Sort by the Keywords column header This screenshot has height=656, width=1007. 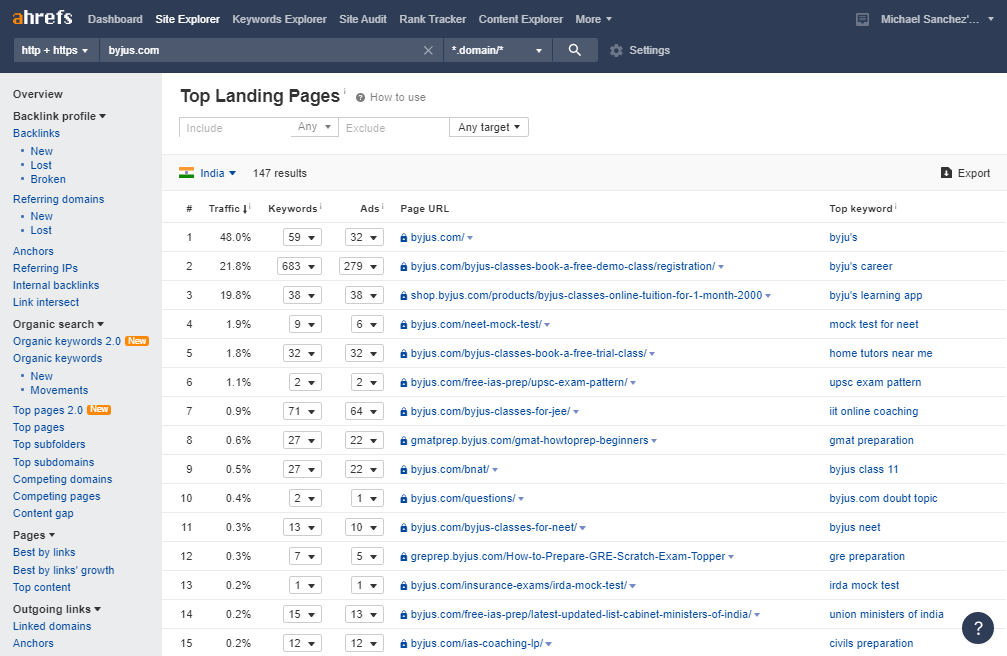pos(292,209)
